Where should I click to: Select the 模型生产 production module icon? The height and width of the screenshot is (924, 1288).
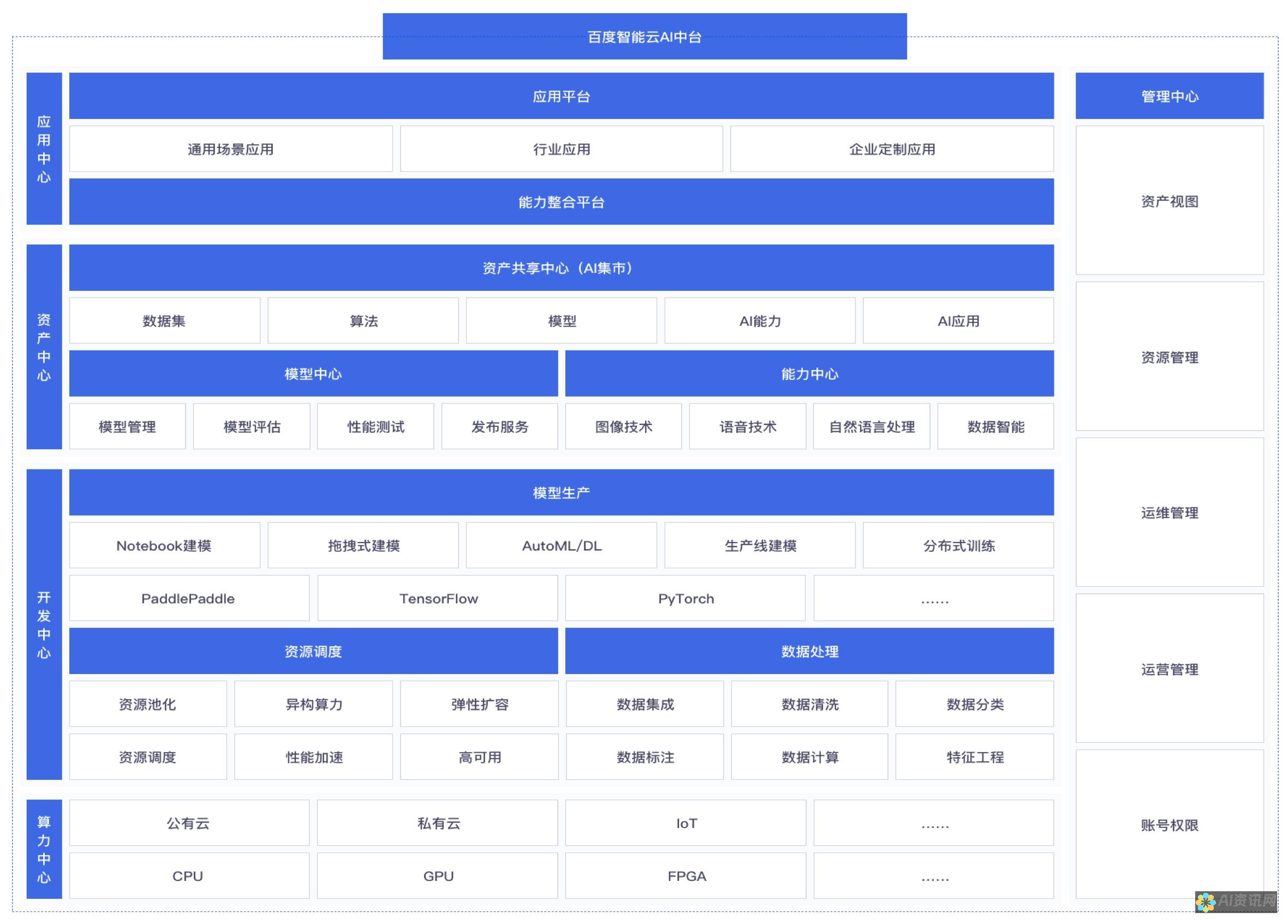560,493
